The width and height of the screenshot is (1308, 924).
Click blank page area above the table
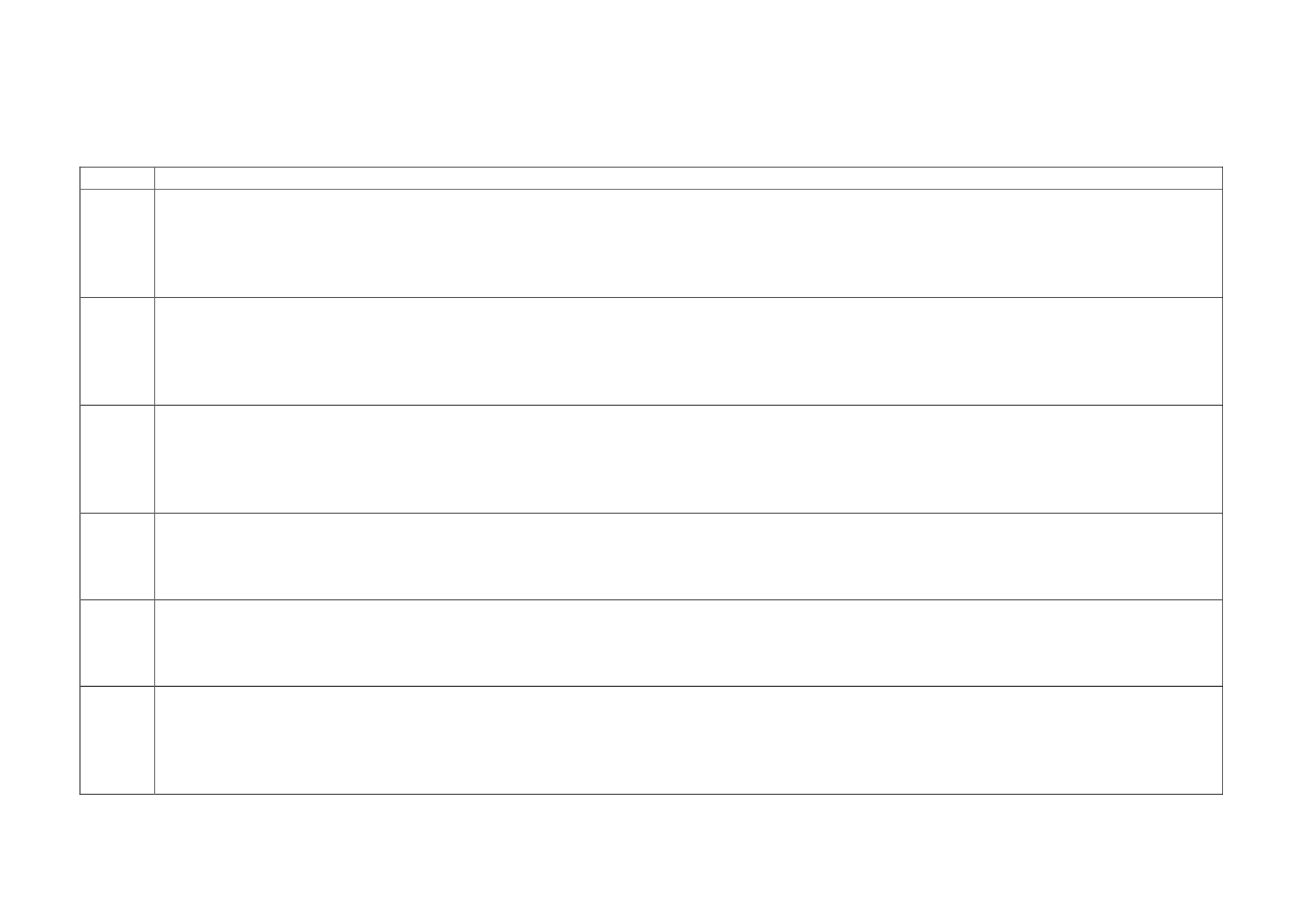(x=654, y=82)
